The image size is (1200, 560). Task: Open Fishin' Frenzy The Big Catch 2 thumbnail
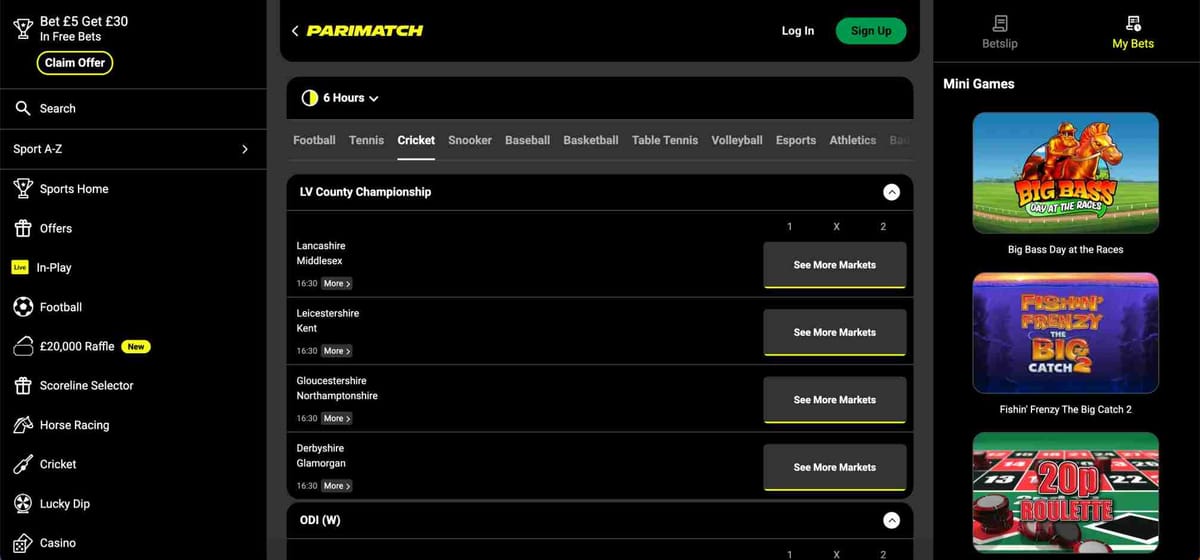1065,332
